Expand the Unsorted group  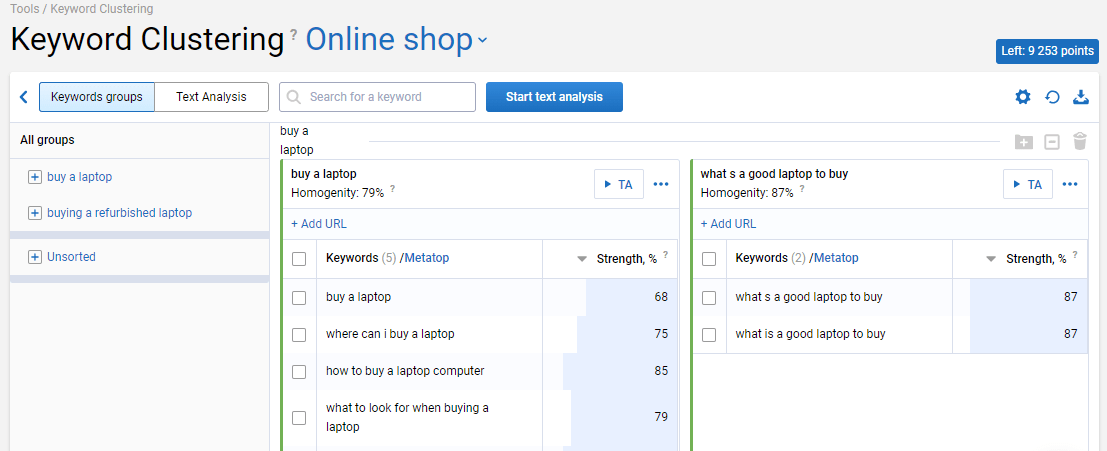pyautogui.click(x=35, y=258)
